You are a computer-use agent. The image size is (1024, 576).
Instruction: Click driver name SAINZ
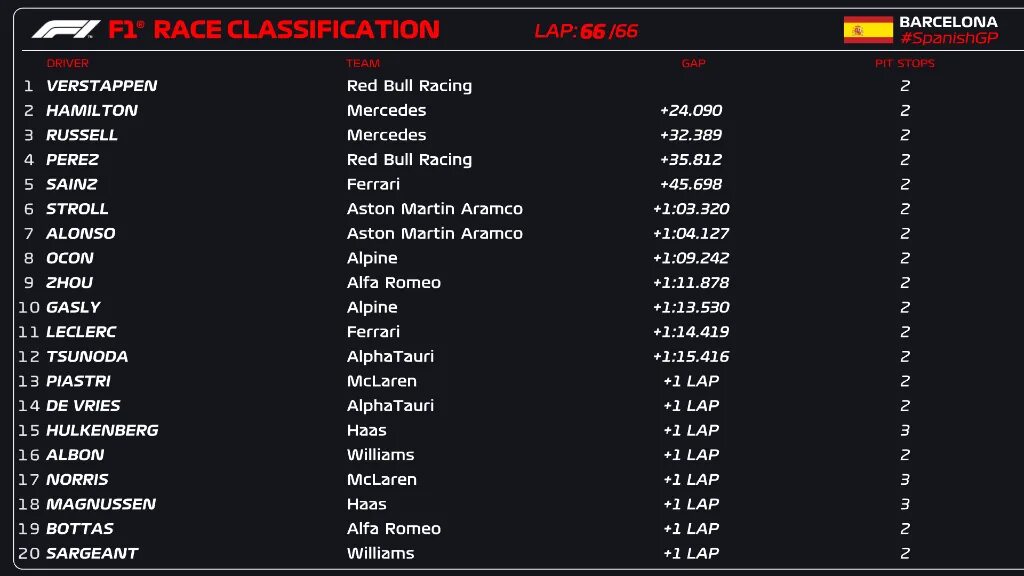(72, 184)
